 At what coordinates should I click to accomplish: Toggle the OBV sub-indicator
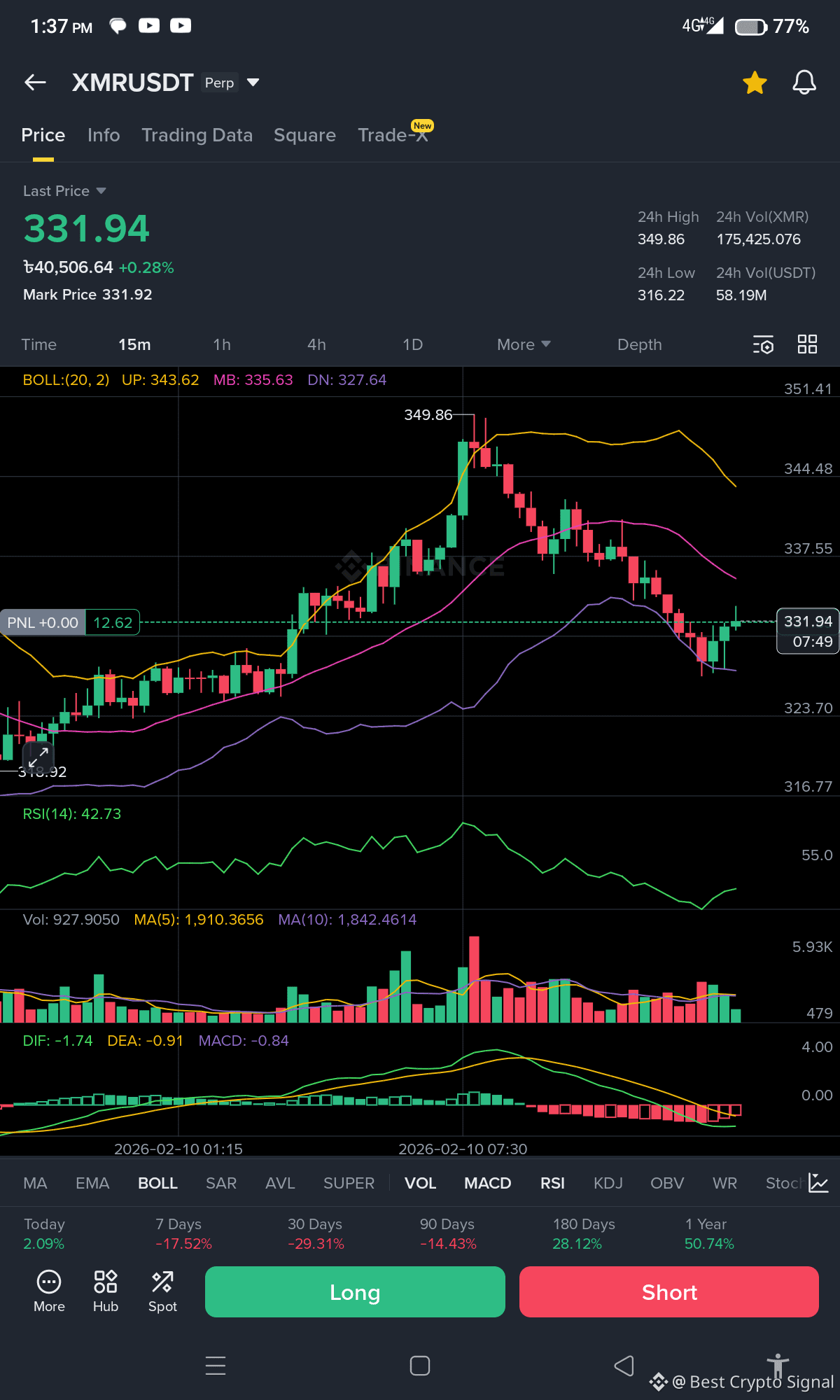pyautogui.click(x=666, y=1183)
